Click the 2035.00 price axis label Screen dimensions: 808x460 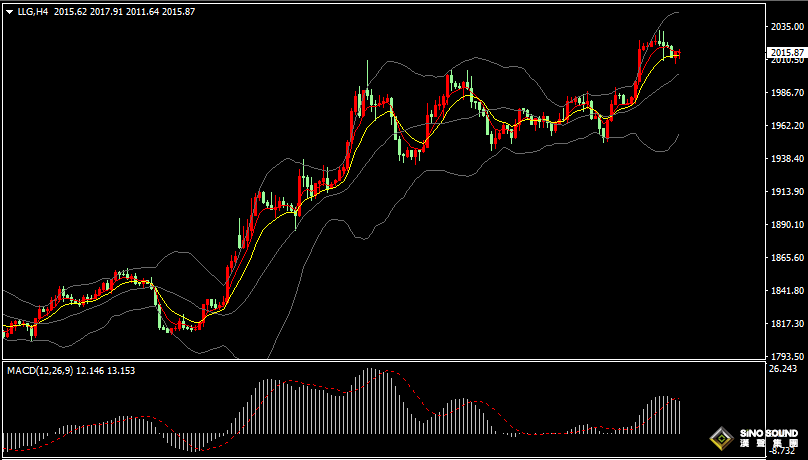(x=786, y=27)
